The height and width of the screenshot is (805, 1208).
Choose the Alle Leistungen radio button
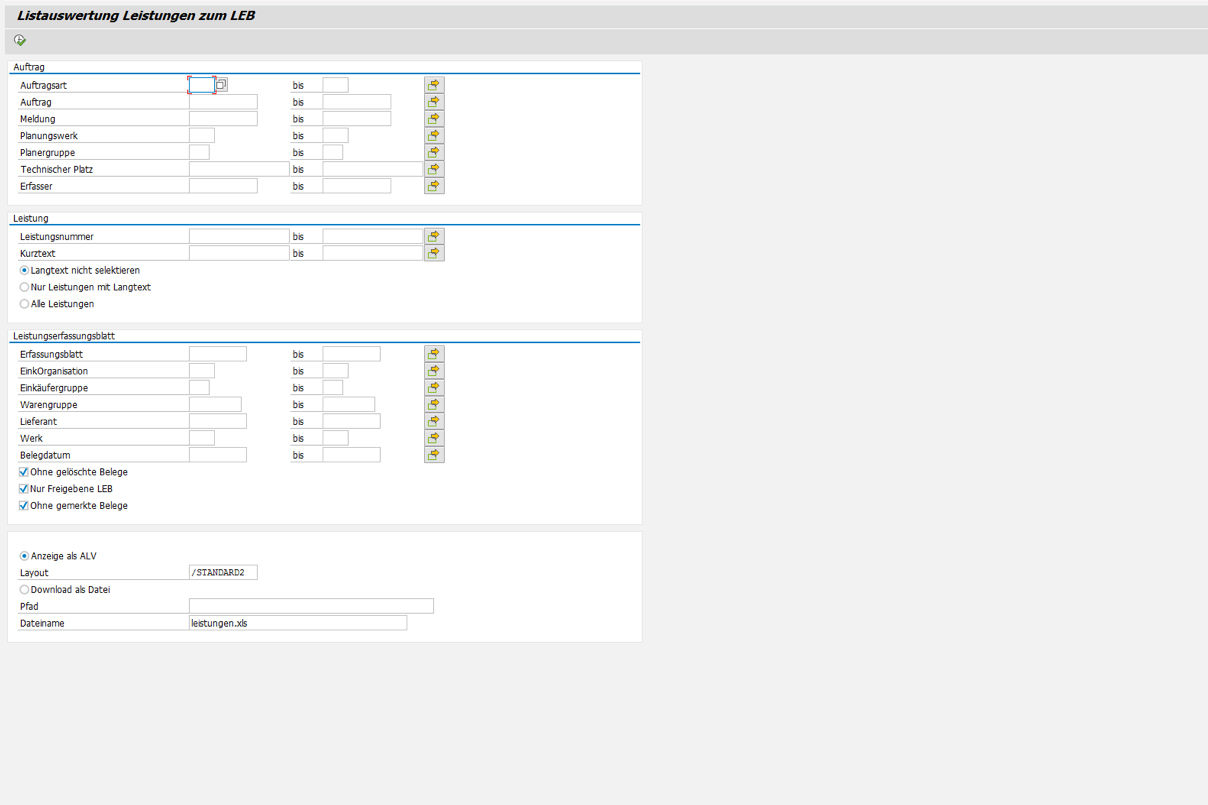pos(25,304)
